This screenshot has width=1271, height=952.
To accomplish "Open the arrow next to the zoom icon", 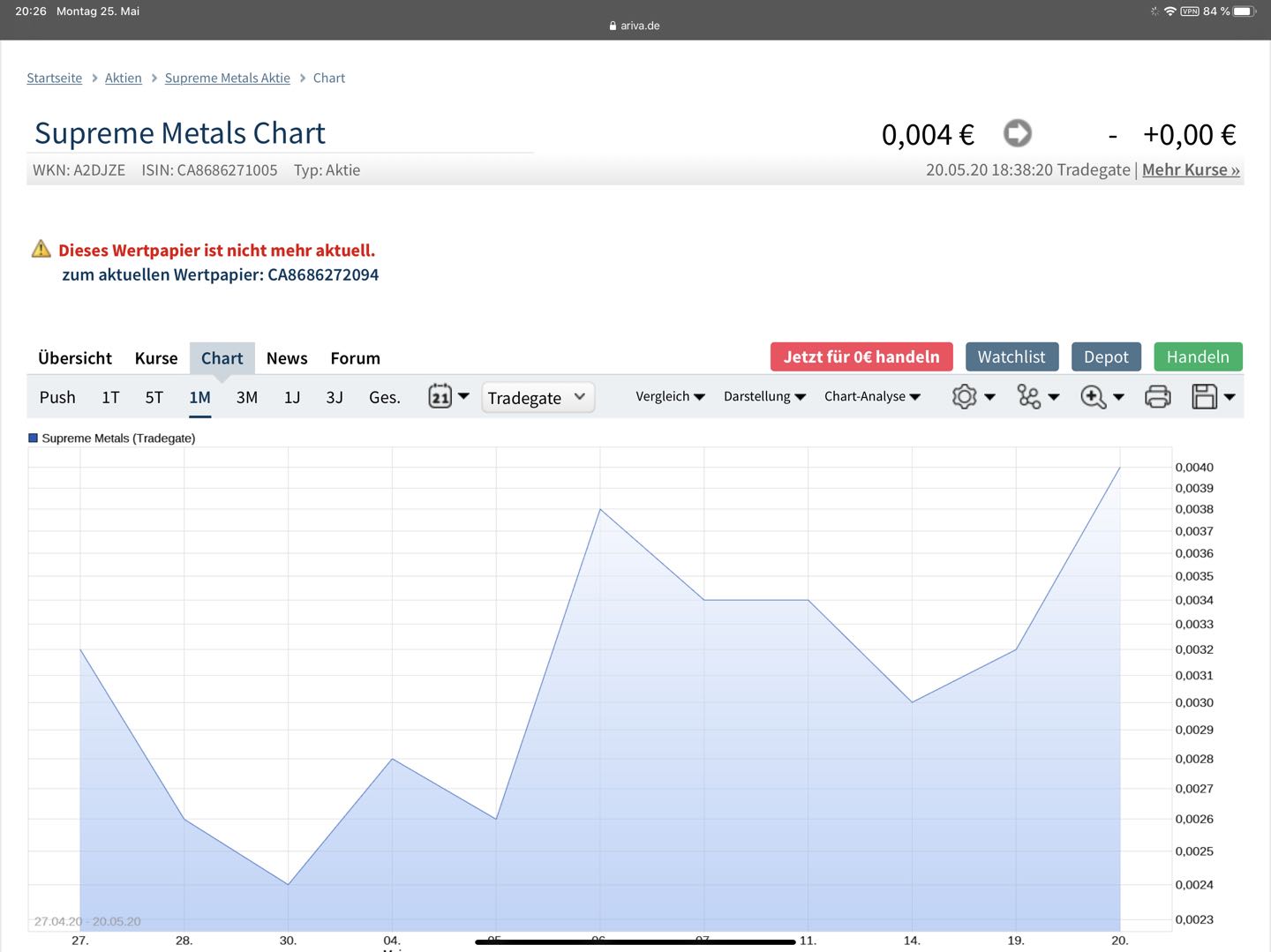I will [x=1118, y=397].
